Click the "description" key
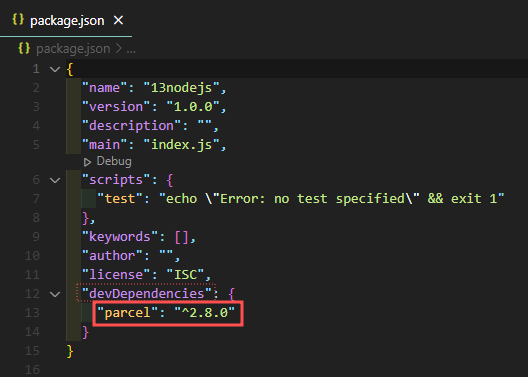 (x=132, y=126)
